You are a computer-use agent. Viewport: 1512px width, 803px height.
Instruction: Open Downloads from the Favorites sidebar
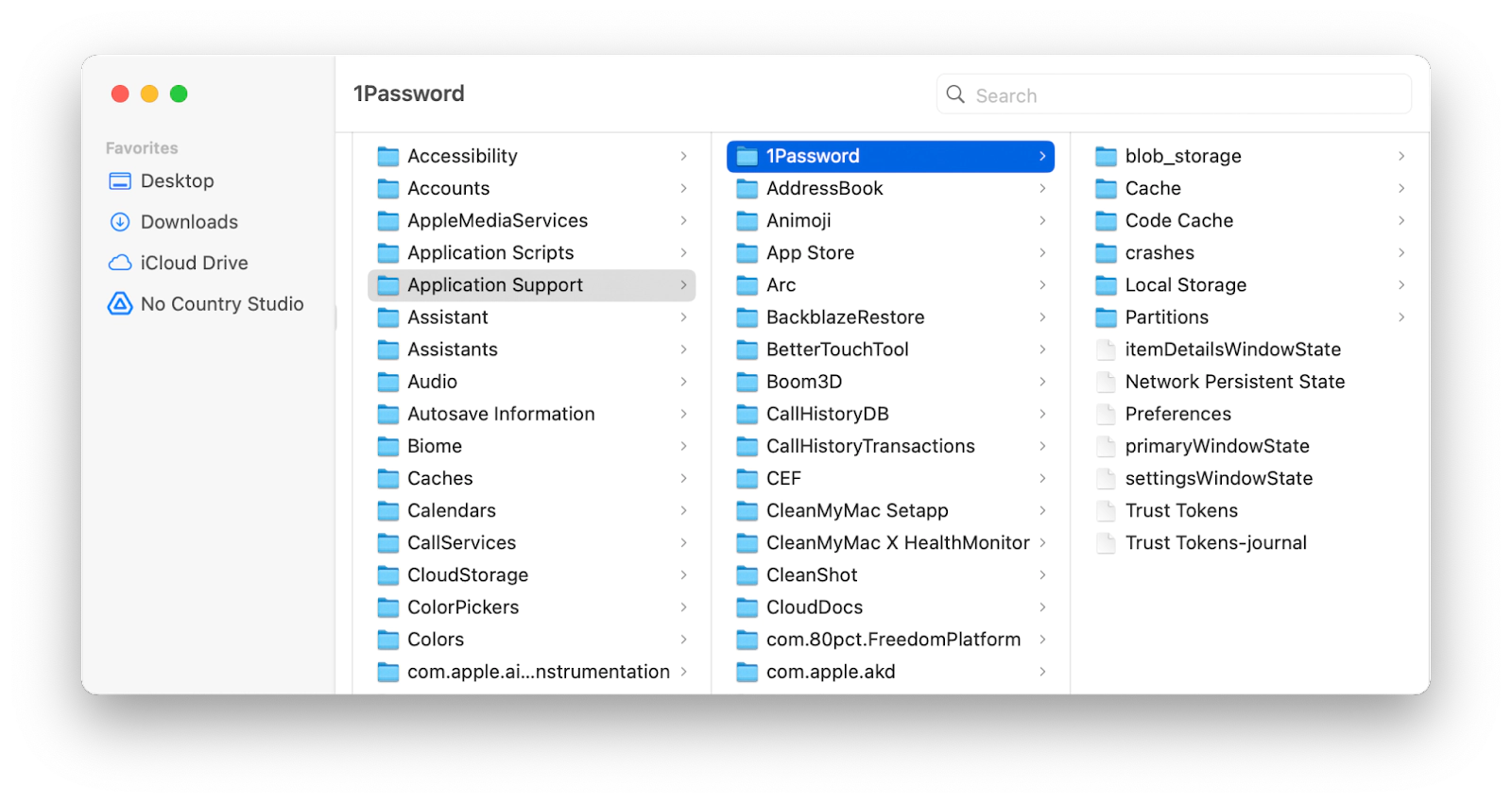pyautogui.click(x=189, y=222)
